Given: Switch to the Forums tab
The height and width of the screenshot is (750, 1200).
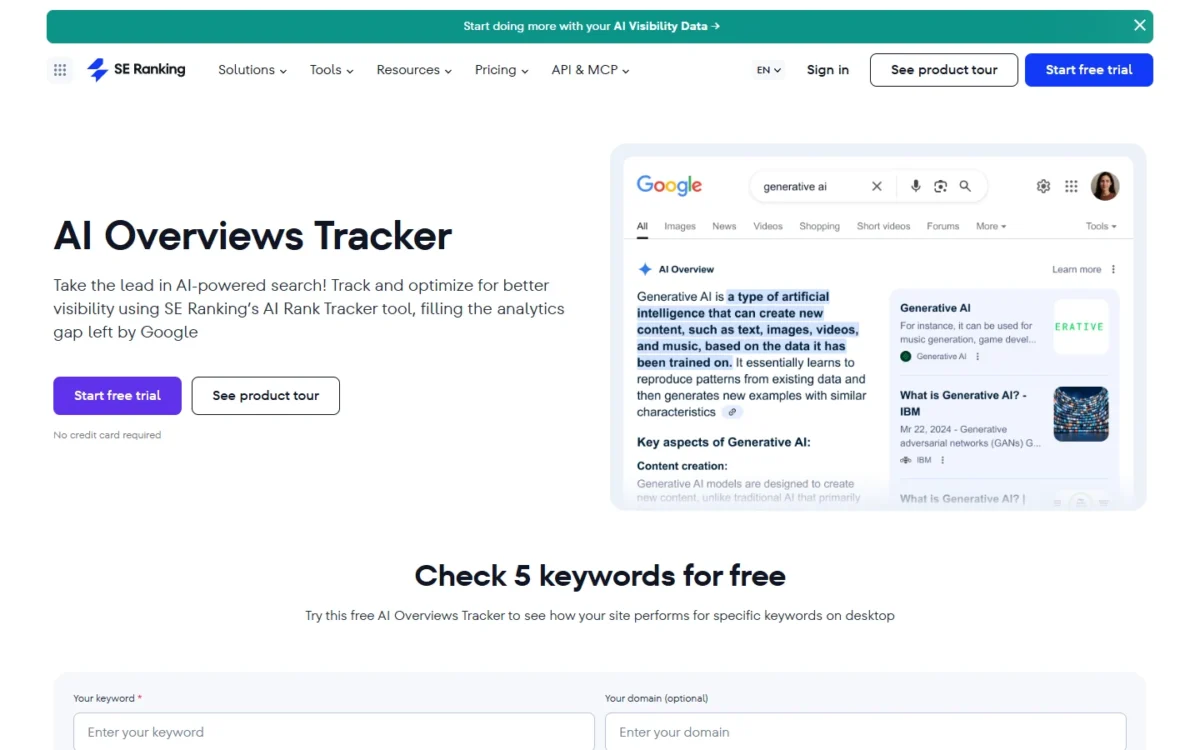Looking at the screenshot, I should [x=943, y=226].
